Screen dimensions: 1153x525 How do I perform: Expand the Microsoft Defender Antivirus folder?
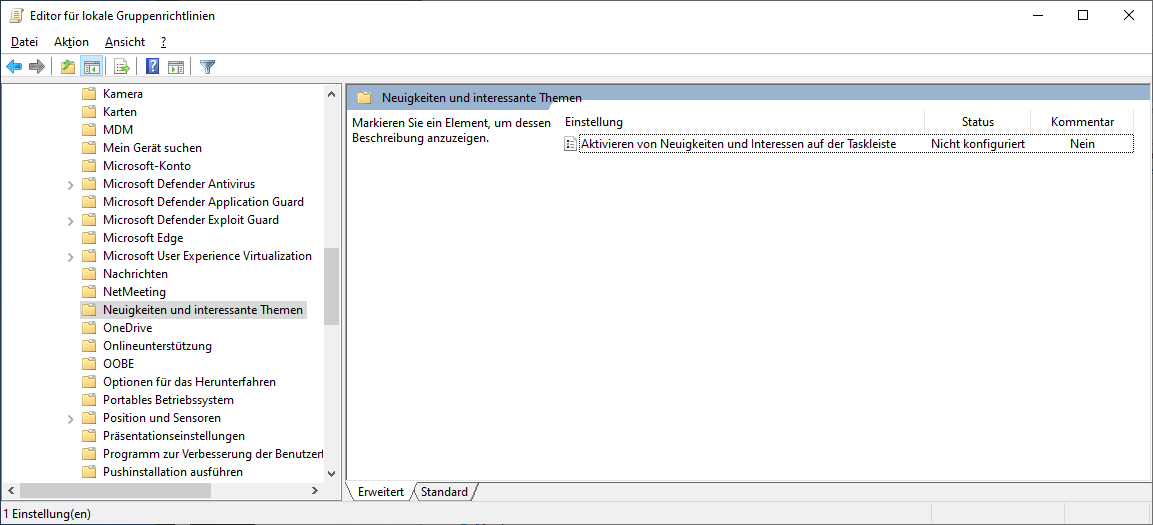70,184
